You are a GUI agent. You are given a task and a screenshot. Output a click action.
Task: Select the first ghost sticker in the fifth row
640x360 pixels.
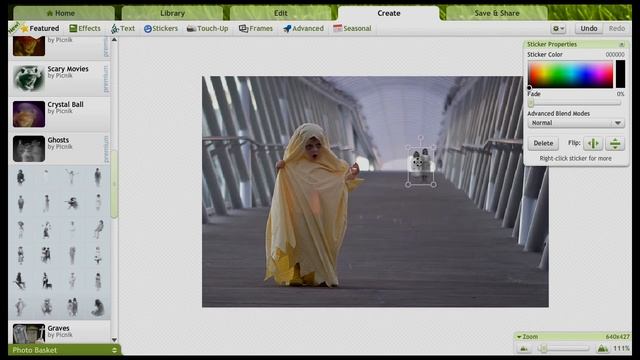click(20, 281)
